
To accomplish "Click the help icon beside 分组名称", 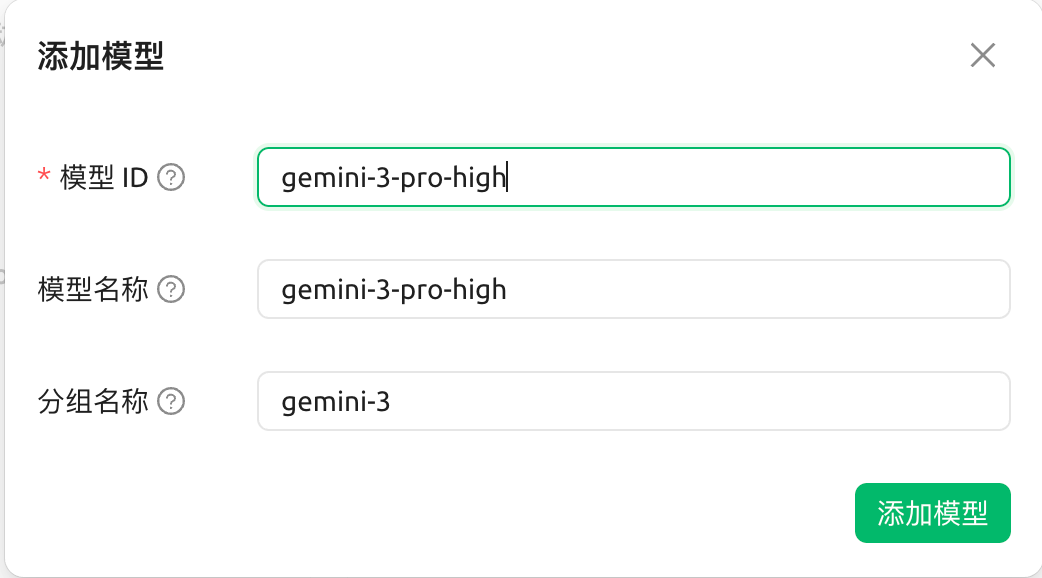I will click(x=172, y=401).
